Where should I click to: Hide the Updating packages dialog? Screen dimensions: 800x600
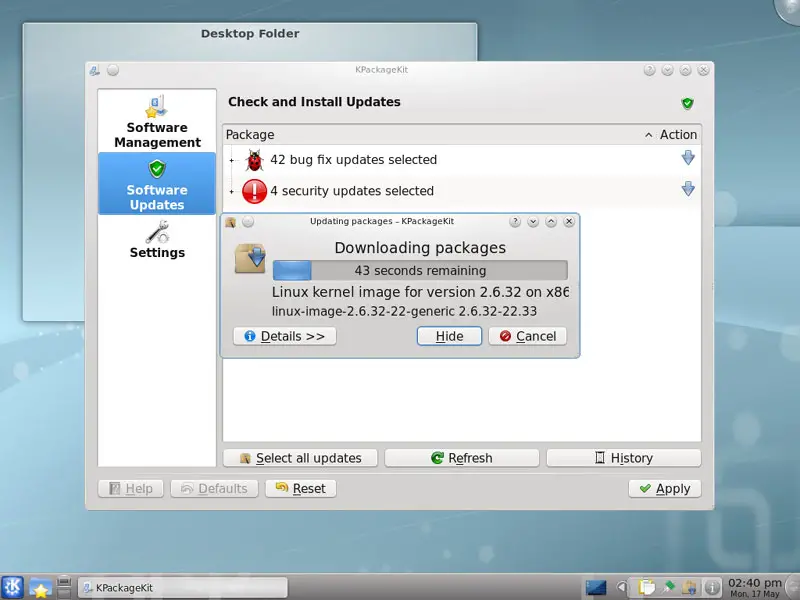[449, 336]
